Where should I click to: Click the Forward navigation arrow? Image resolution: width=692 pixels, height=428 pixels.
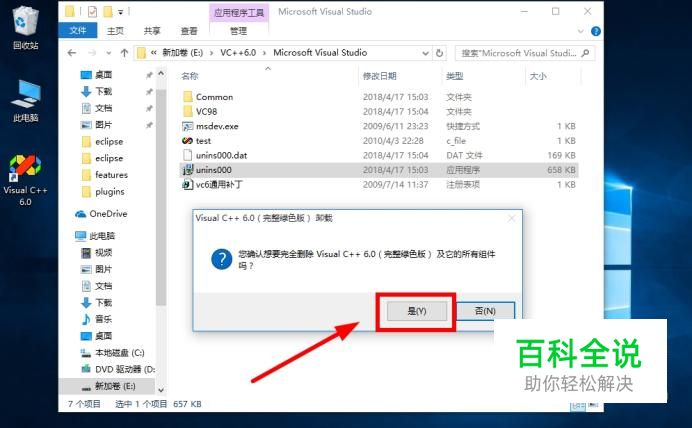pyautogui.click(x=92, y=53)
